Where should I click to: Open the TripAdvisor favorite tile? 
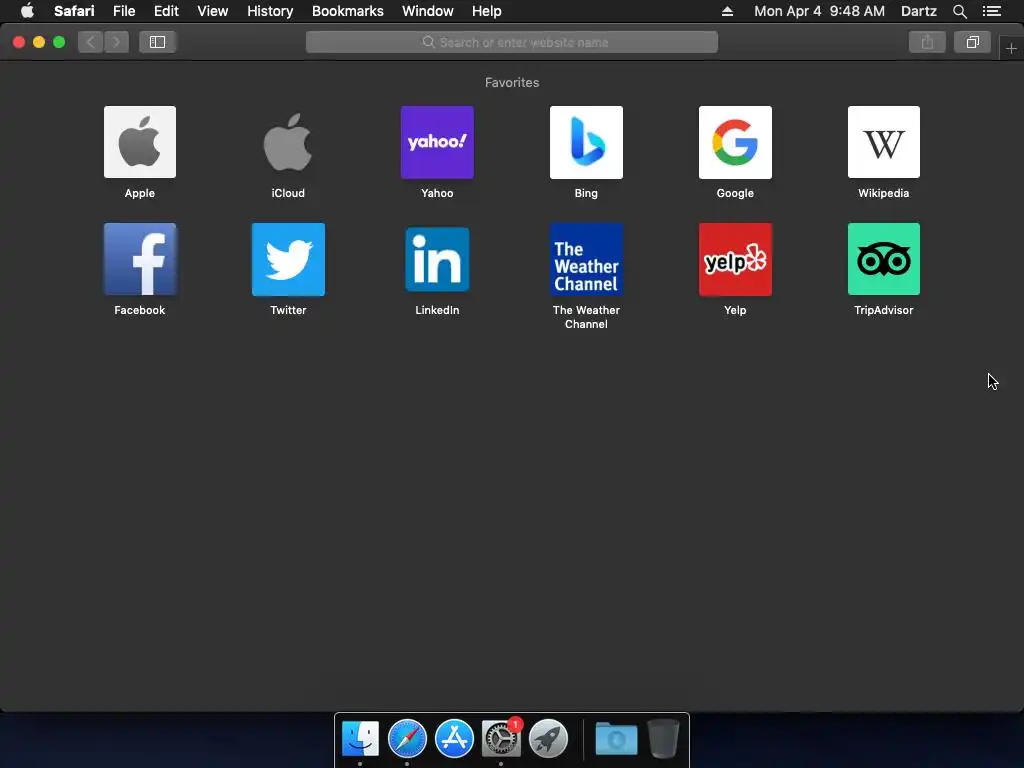point(884,259)
